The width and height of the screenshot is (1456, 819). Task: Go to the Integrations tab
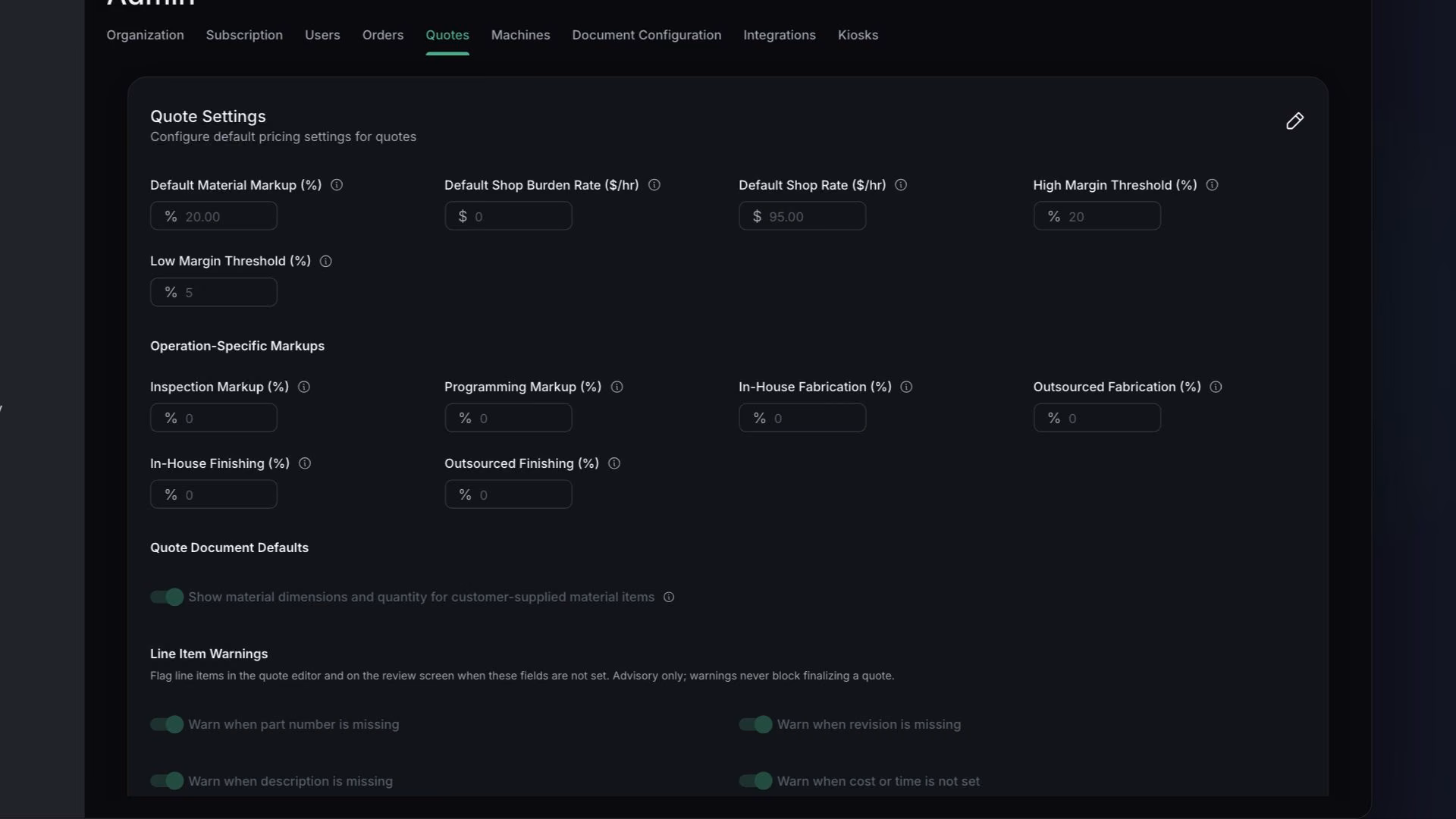coord(780,35)
